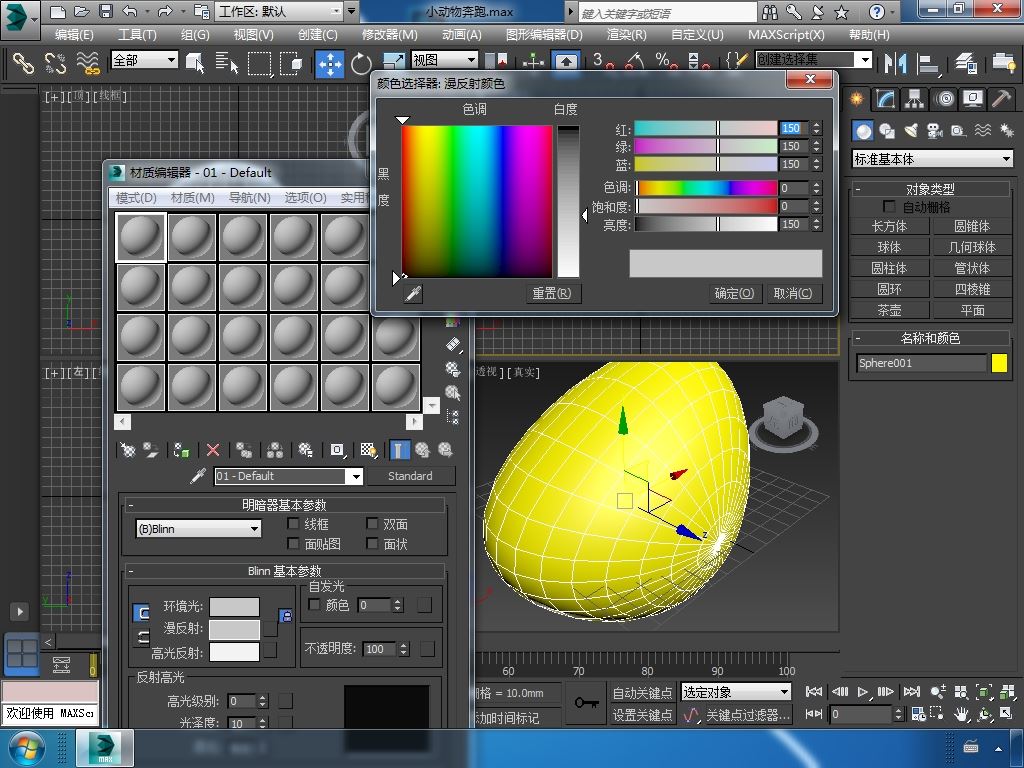Create a 长方体 box primitive
1024x768 pixels.
889,227
